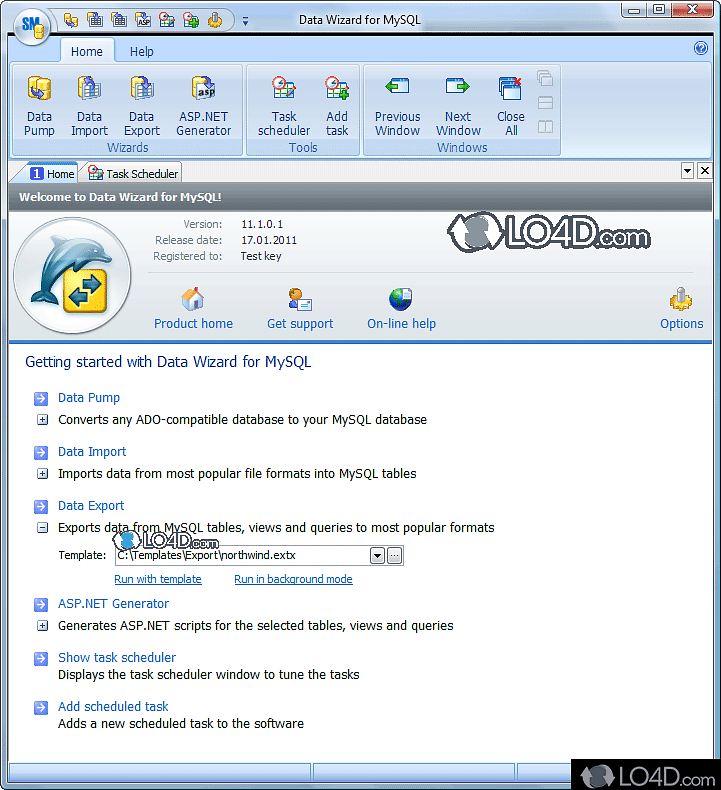Viewport: 721px width, 790px height.
Task: Click Add task in ribbon Tools group
Action: (x=337, y=106)
